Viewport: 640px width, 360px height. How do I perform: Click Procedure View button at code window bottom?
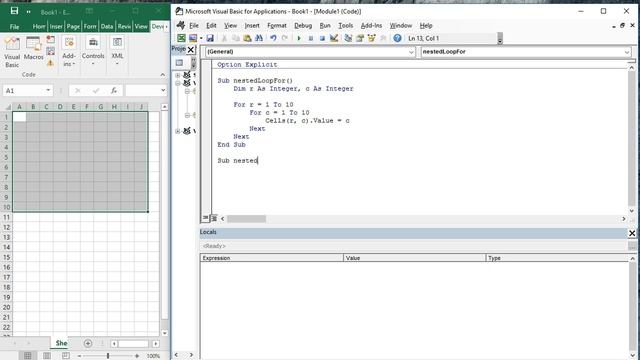click(x=205, y=218)
